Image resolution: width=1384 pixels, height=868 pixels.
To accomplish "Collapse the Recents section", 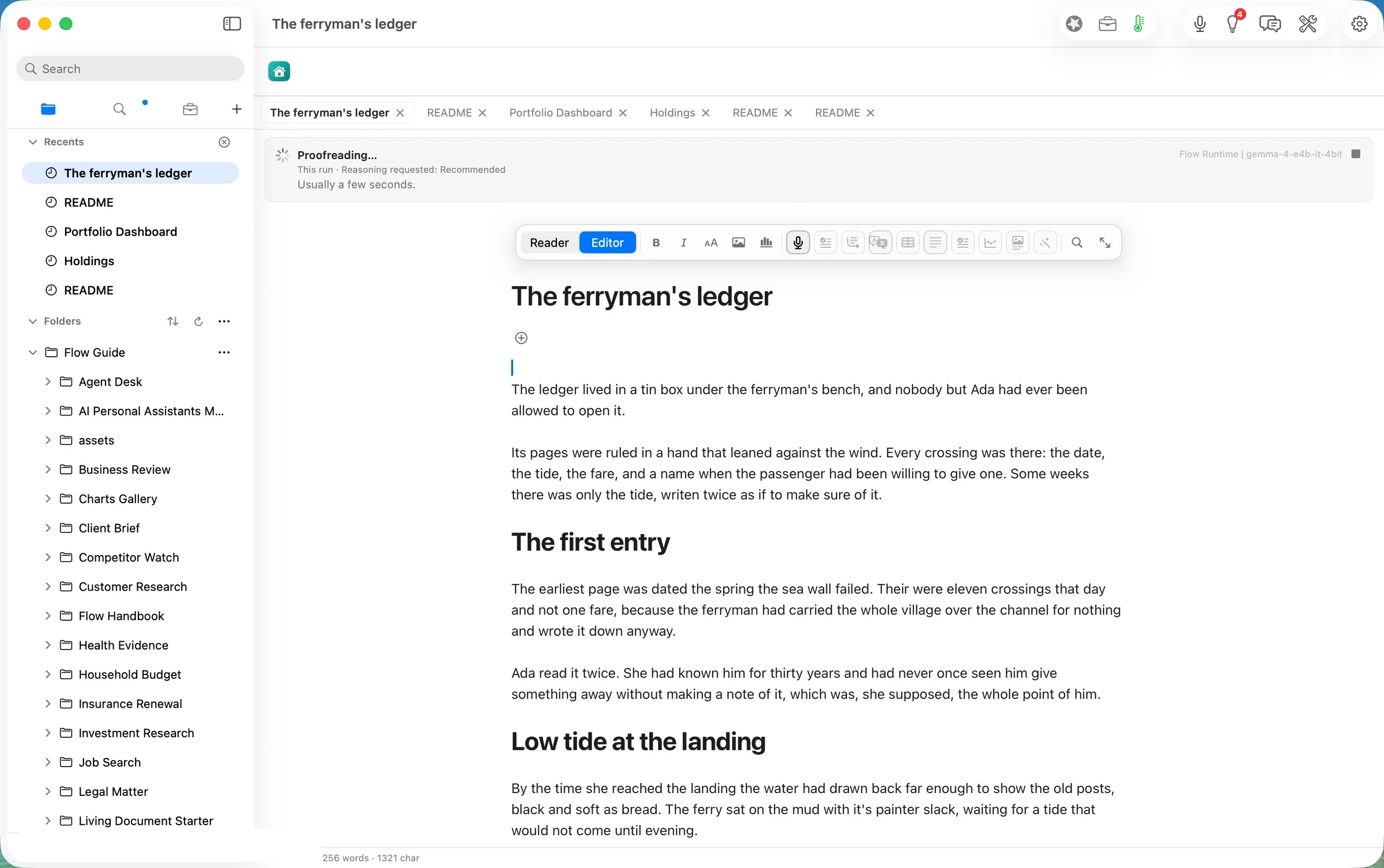I will click(x=33, y=142).
